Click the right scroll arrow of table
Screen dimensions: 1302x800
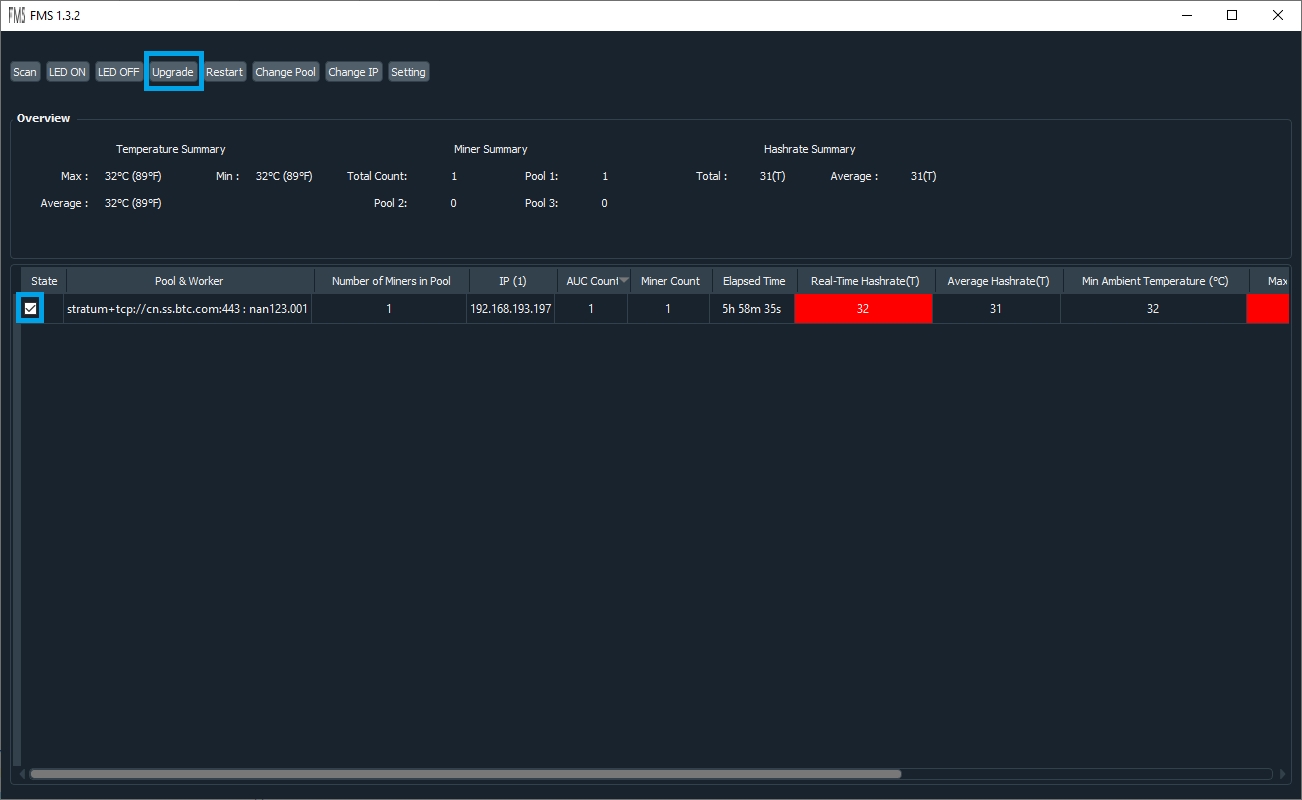1281,774
